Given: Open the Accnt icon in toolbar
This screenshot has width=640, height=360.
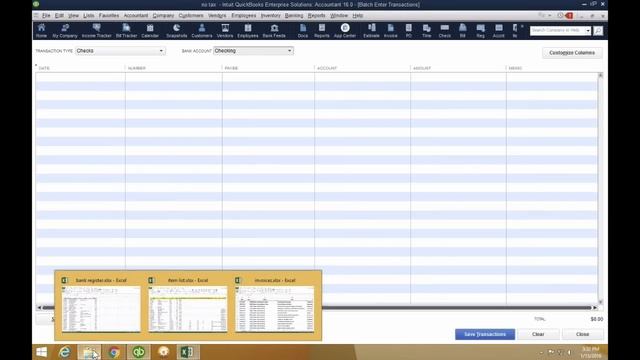Looking at the screenshot, I should (498, 31).
